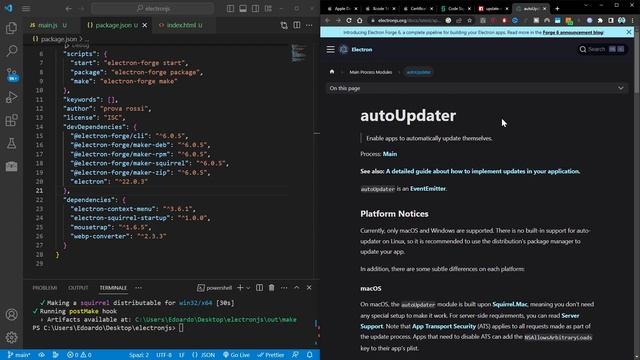
Task: Open the new terminal launch profile dropdown
Action: [248, 288]
